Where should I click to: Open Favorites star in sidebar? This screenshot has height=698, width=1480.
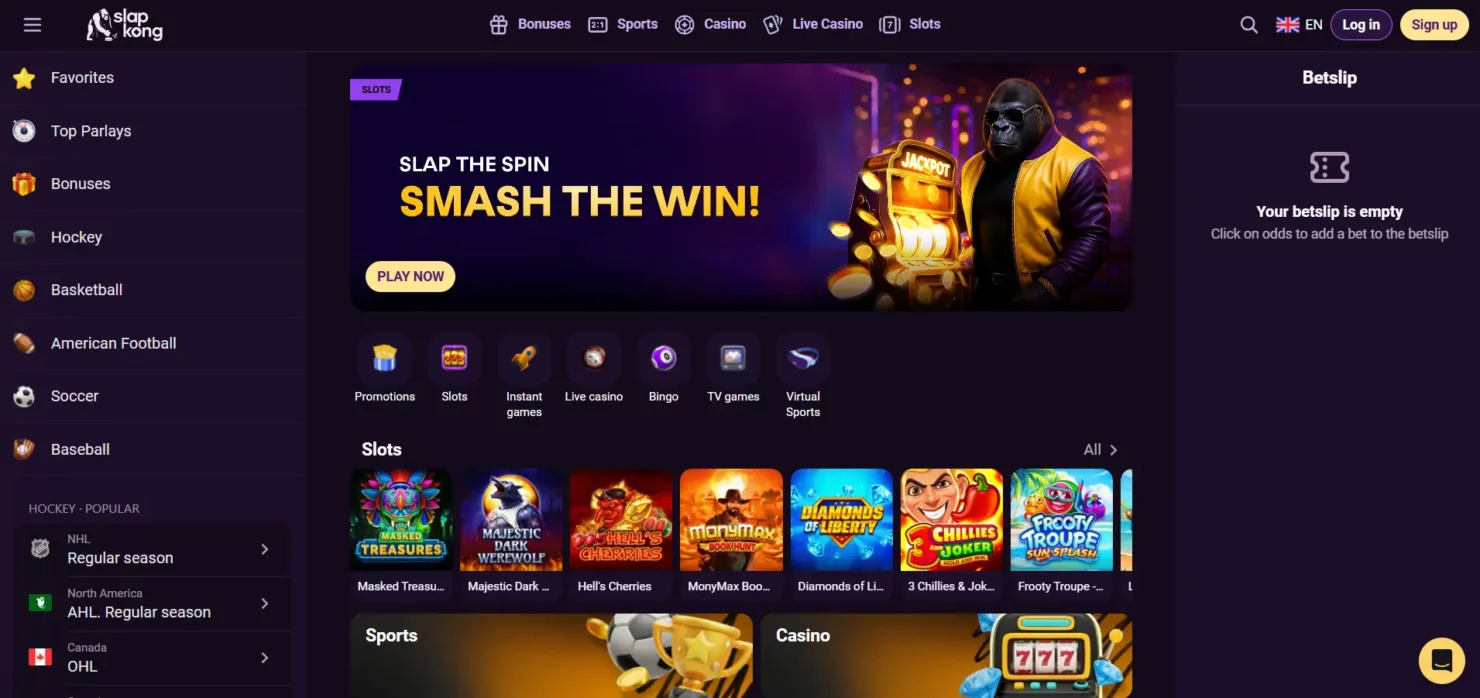(24, 78)
